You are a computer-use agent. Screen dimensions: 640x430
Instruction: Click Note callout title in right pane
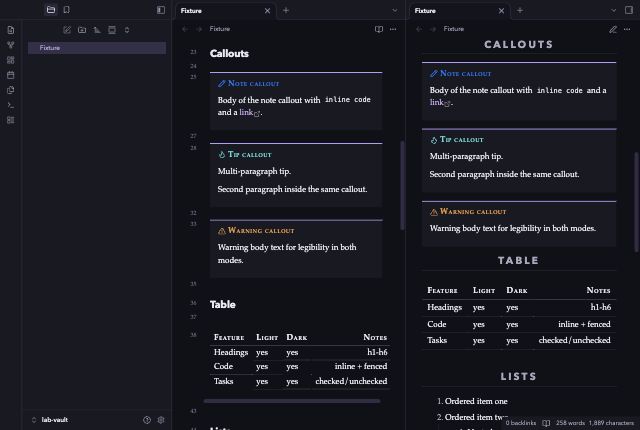click(465, 73)
